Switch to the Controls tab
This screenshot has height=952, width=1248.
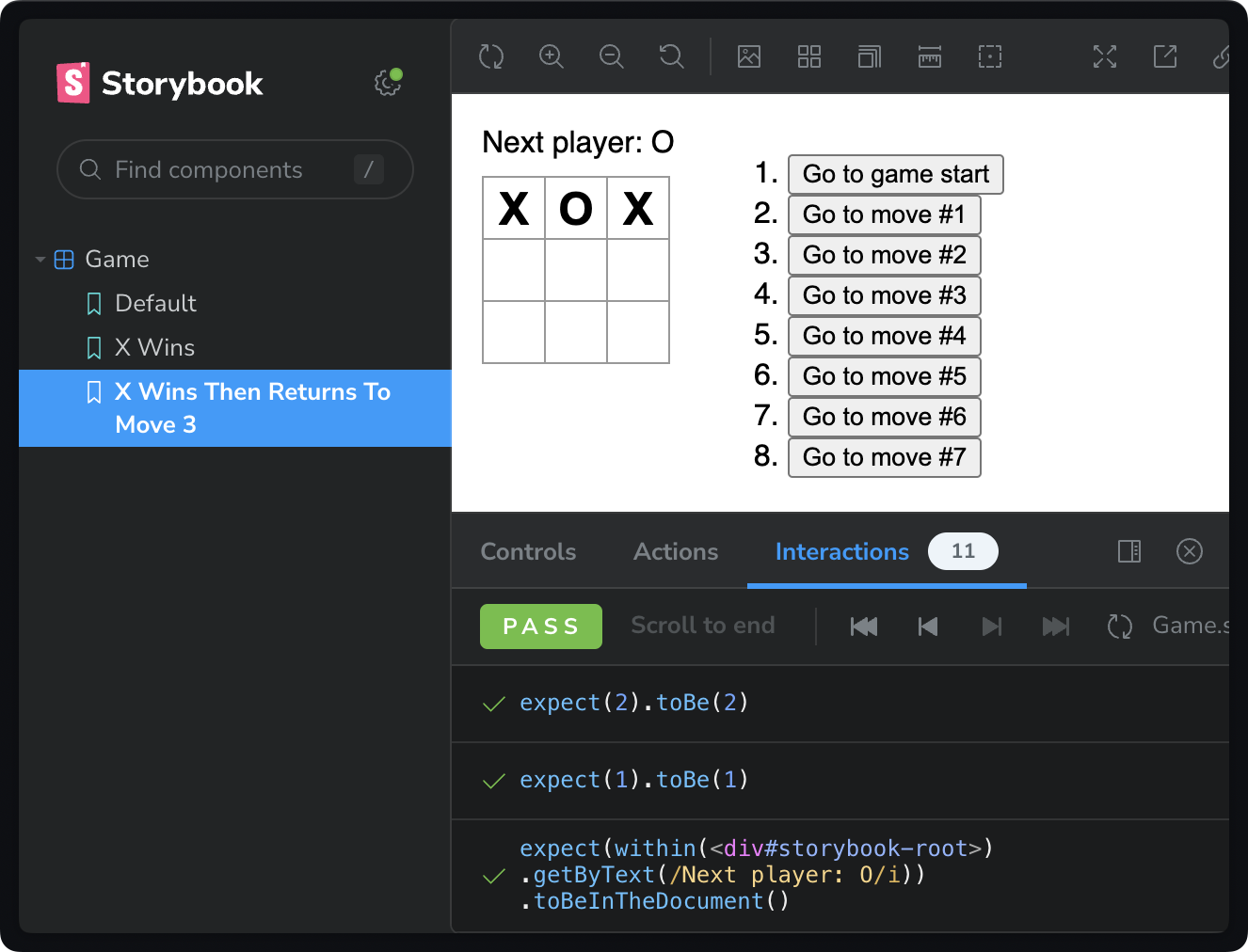528,551
